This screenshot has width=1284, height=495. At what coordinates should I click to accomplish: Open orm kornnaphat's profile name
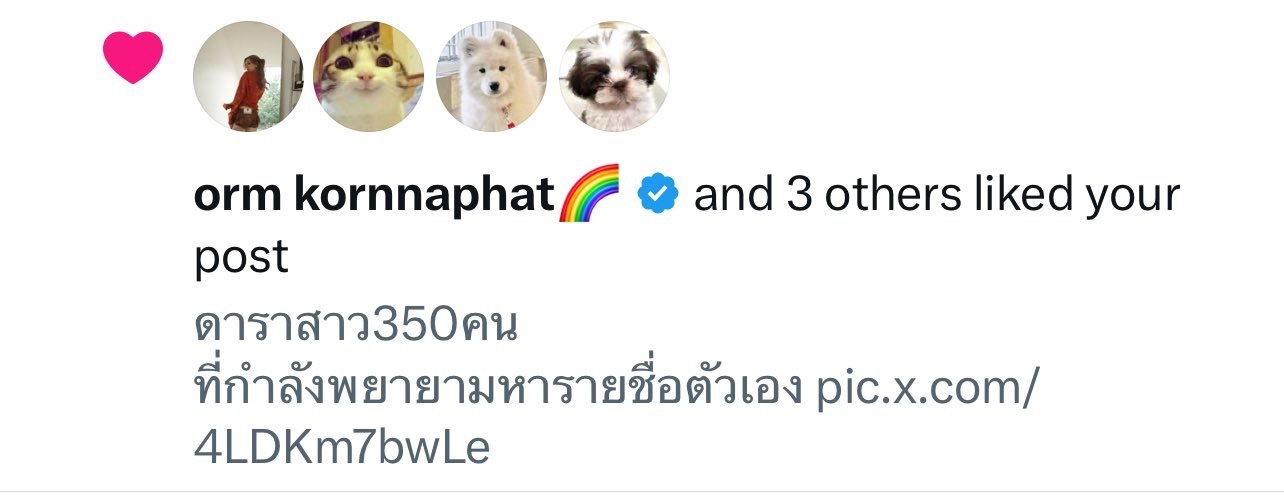374,197
